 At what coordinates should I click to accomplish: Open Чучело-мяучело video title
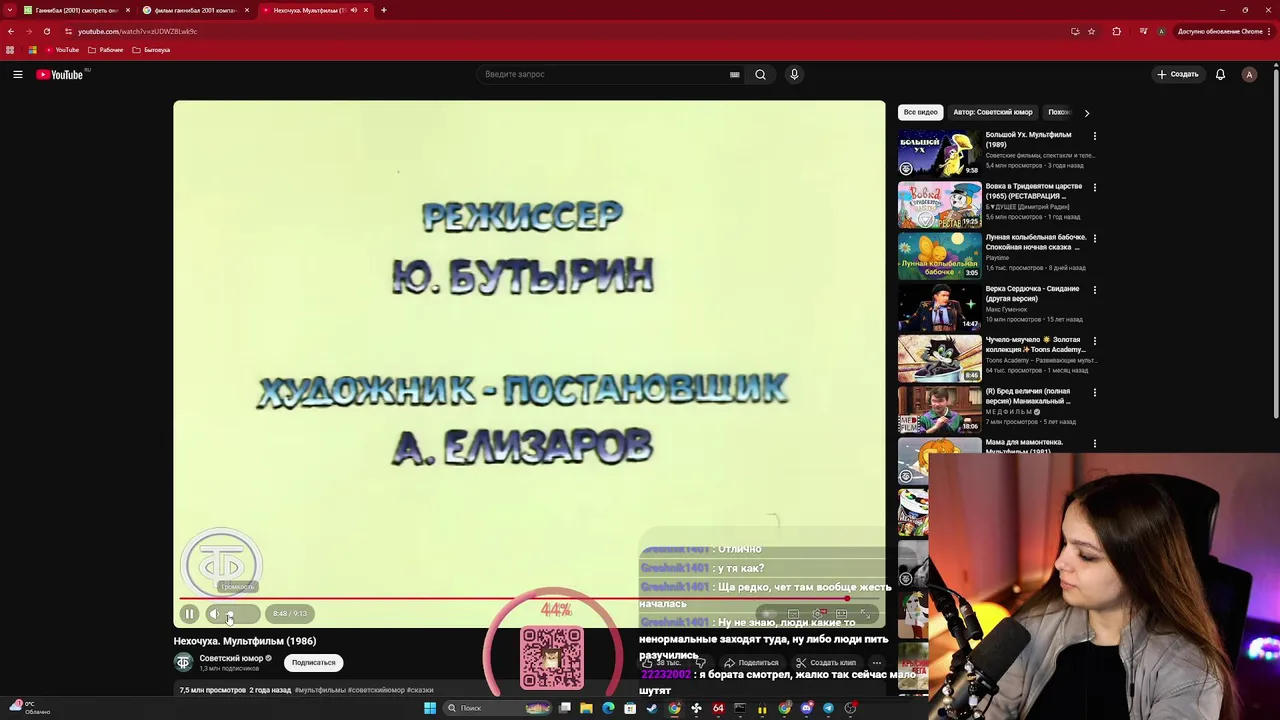[1035, 344]
